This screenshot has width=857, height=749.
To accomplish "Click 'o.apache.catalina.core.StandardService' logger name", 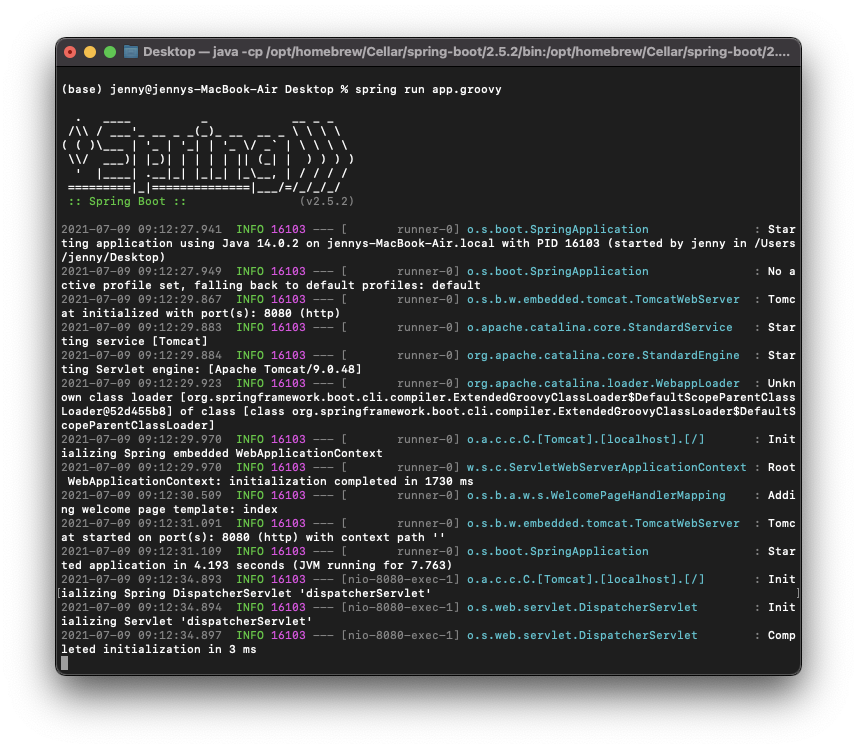I will click(x=600, y=327).
